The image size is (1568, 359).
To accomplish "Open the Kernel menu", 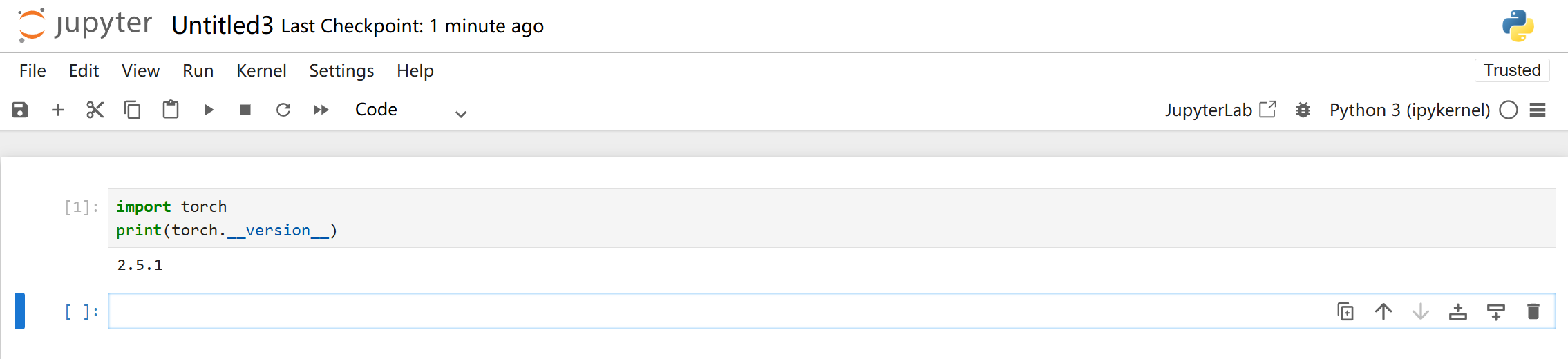I will pos(261,70).
